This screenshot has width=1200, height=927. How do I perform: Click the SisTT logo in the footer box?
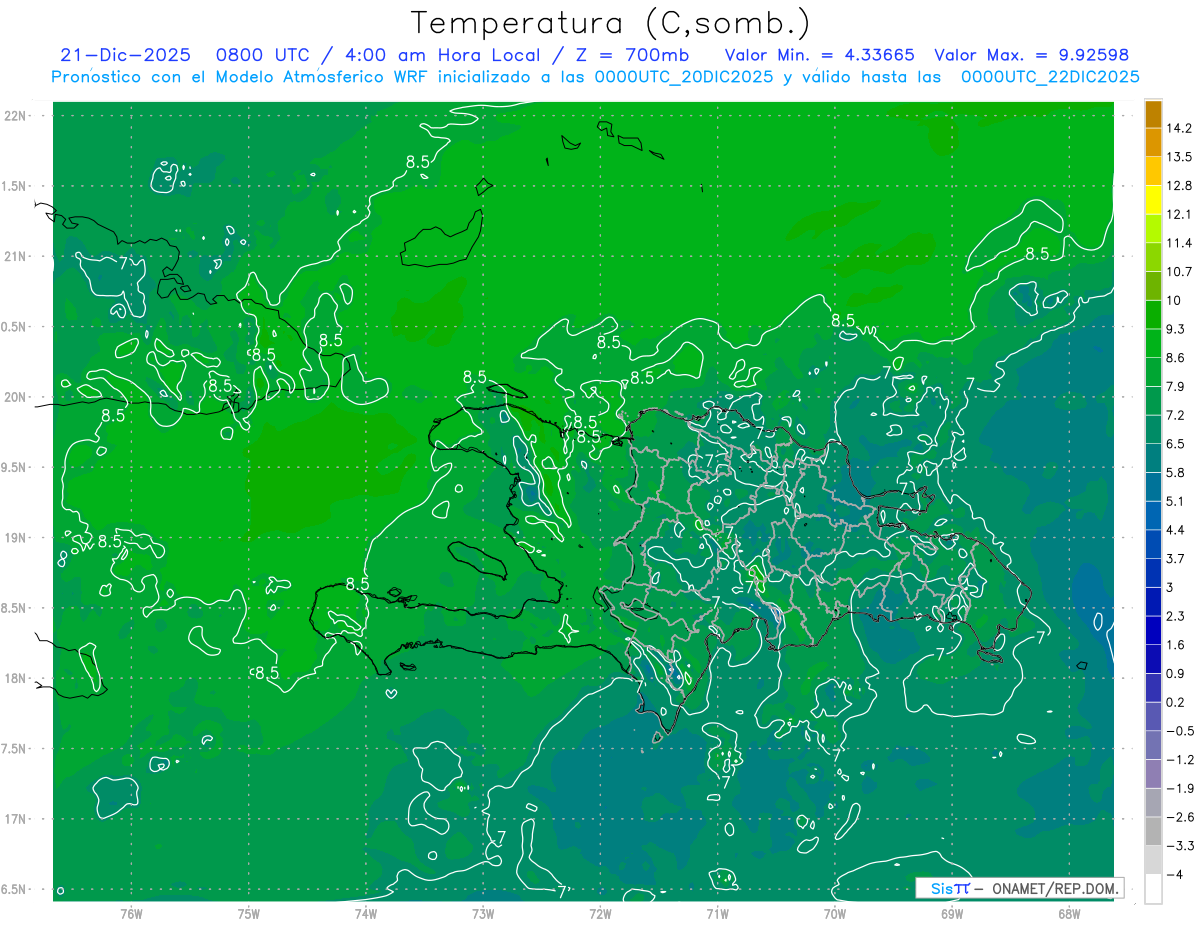pos(949,888)
